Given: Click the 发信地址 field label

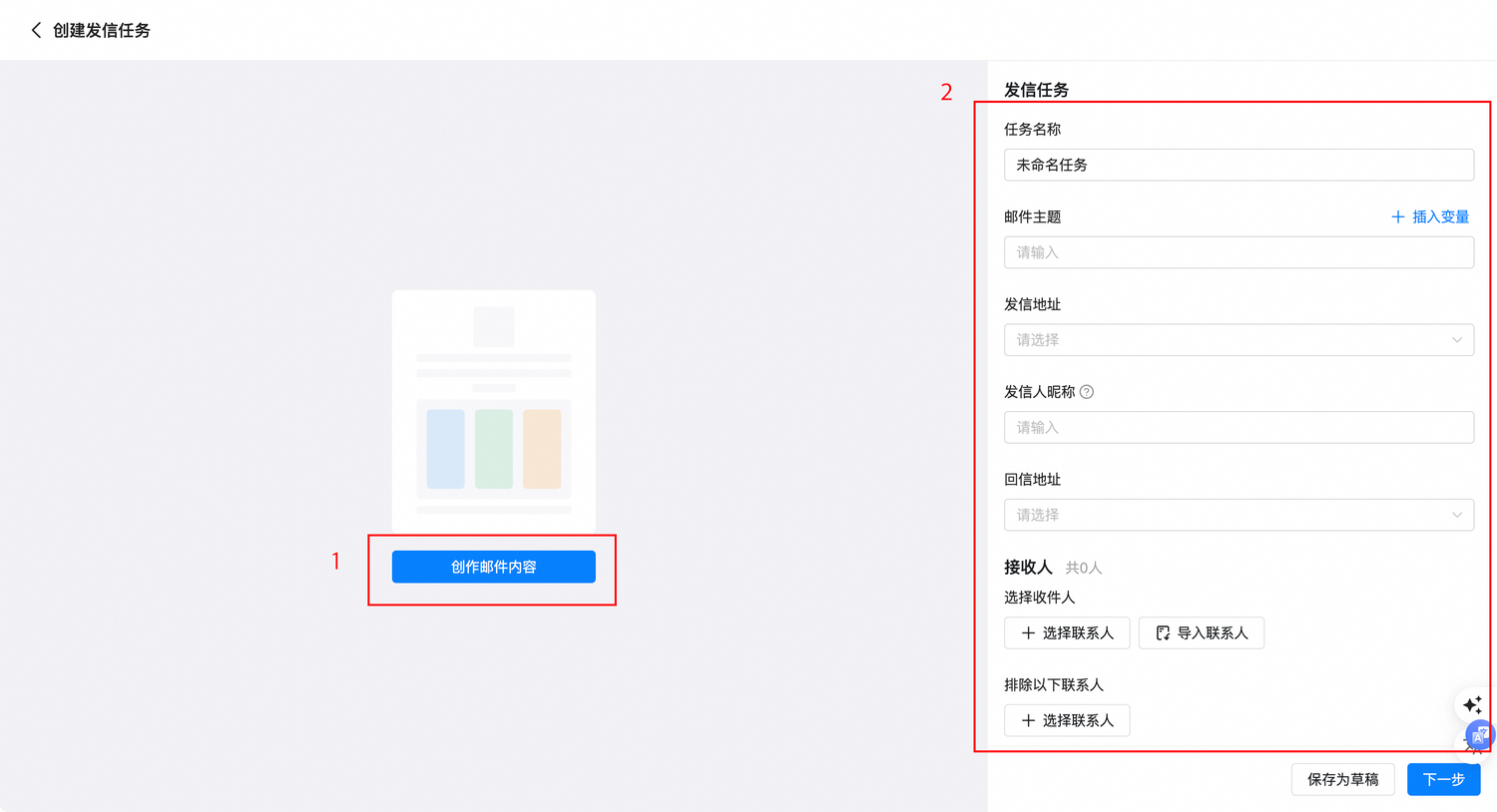Looking at the screenshot, I should (1032, 304).
